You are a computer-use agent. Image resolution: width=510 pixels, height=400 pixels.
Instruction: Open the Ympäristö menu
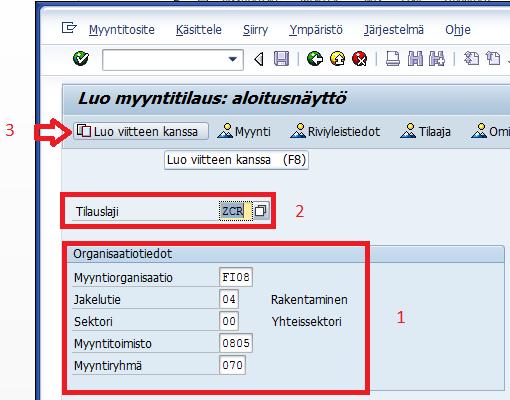point(316,30)
